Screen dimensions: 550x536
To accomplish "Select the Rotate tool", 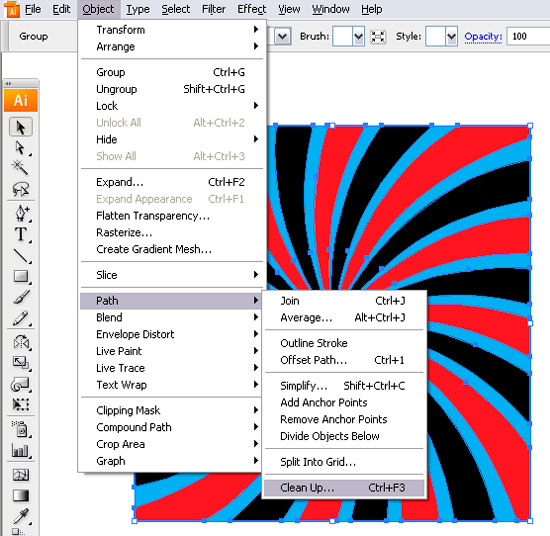I will pos(21,342).
